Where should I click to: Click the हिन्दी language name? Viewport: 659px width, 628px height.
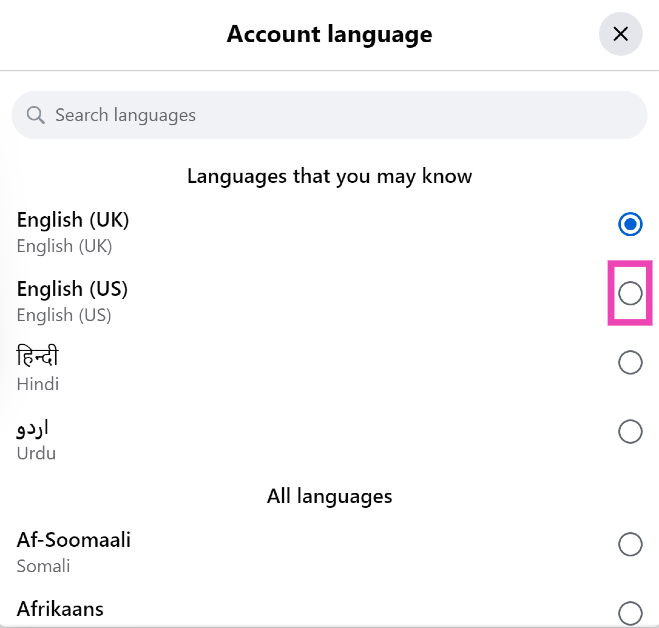click(38, 357)
